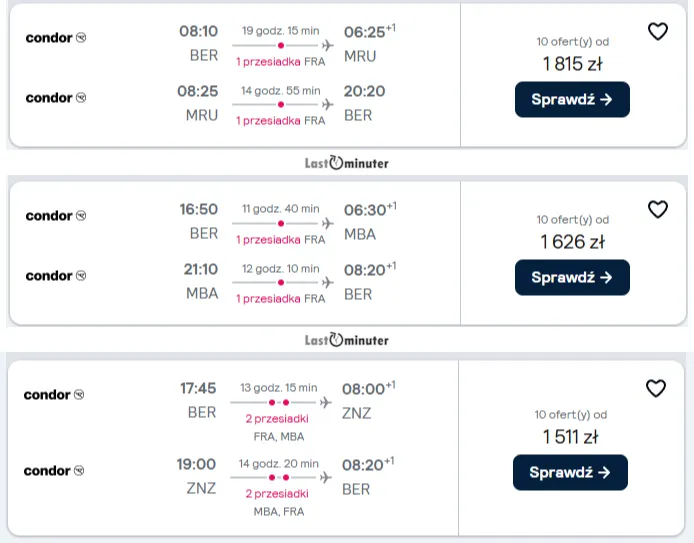694x543 pixels.
Task: Click Sprawdź for the 1 511 zł offer
Action: [x=570, y=472]
